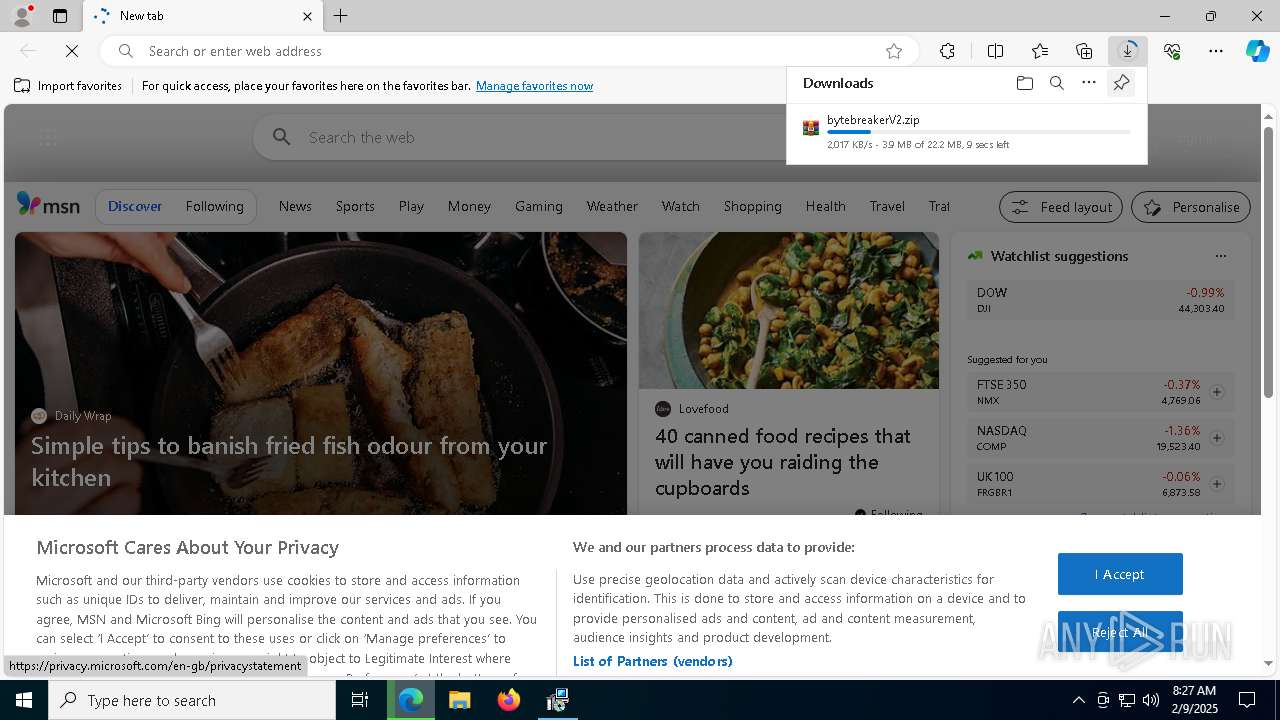Pin the Downloads panel
The image size is (1280, 720).
pyautogui.click(x=1121, y=83)
